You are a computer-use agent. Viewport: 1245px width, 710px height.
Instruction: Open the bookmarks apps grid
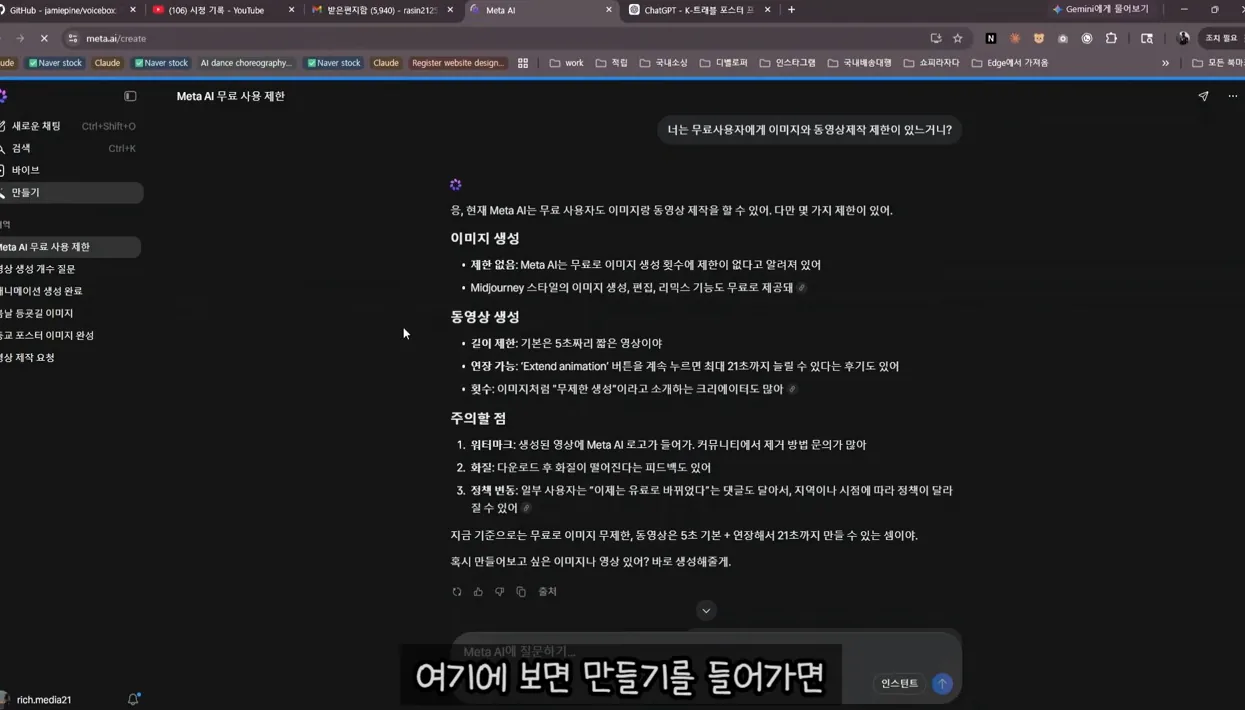tap(523, 63)
